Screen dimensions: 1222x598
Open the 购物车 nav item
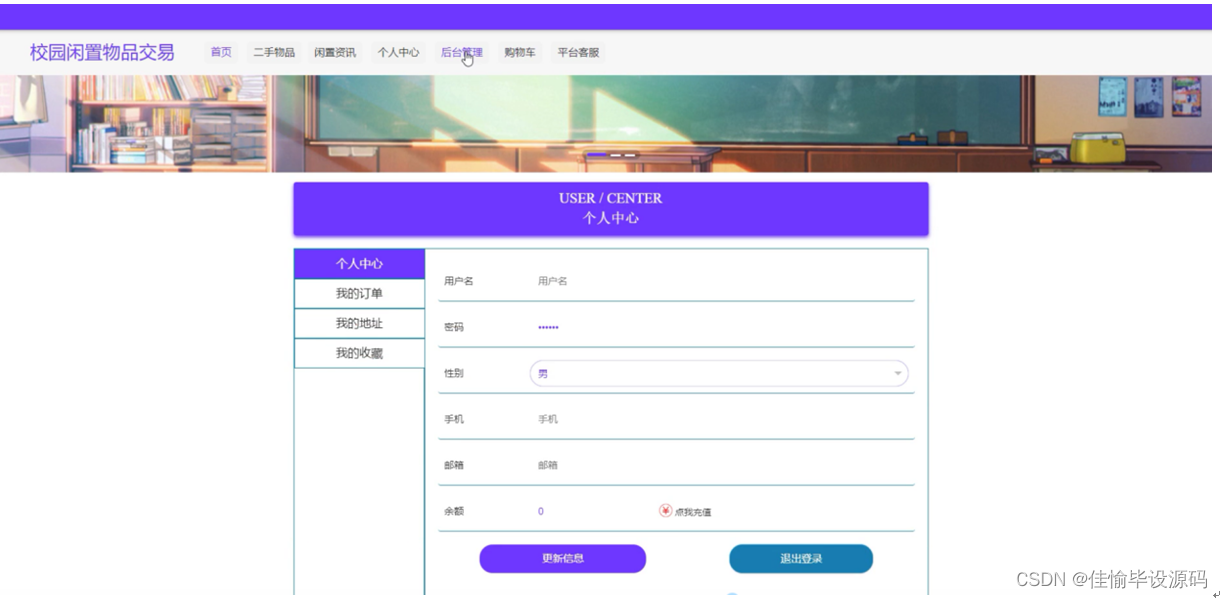pos(519,52)
